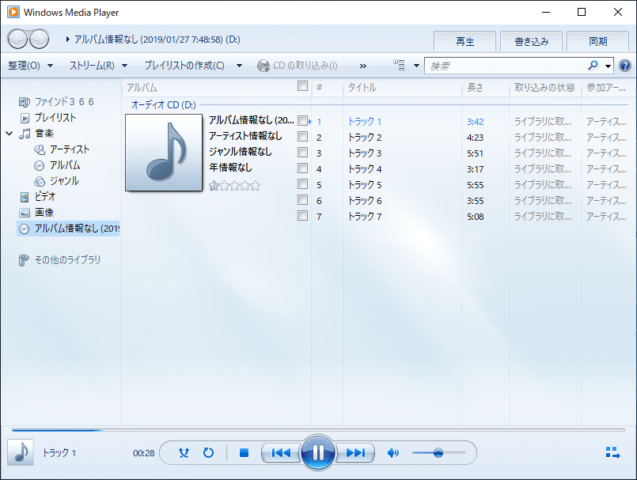Viewport: 637px width, 480px height.
Task: Select the ファインド366 library icon
Action: [x=24, y=102]
